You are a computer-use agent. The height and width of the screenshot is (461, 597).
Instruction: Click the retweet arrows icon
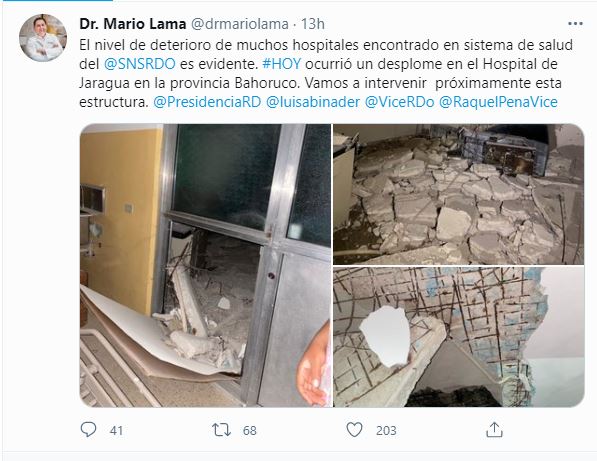pos(221,430)
